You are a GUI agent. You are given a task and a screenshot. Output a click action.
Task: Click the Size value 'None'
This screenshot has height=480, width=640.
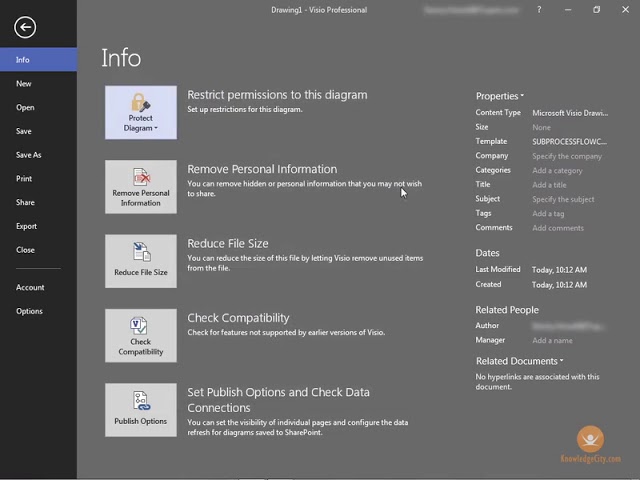tap(541, 127)
